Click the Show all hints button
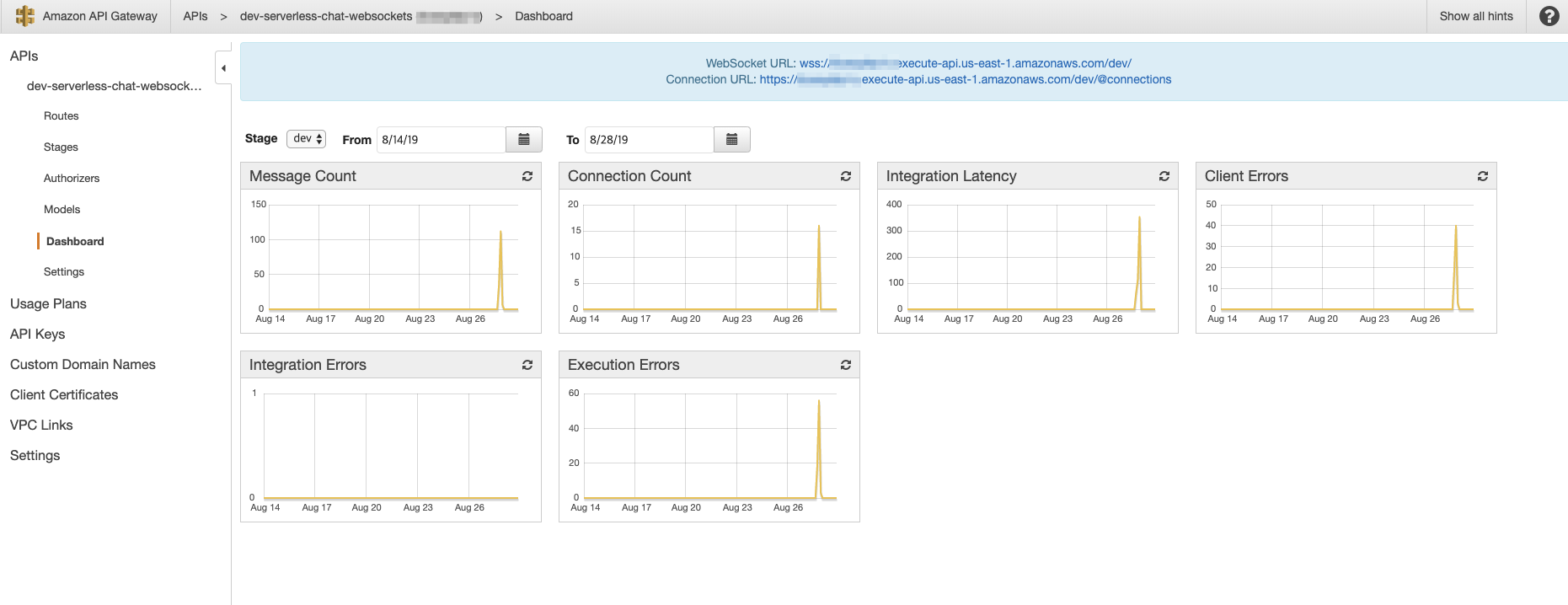Screen dimensions: 1568x605 (1476, 16)
